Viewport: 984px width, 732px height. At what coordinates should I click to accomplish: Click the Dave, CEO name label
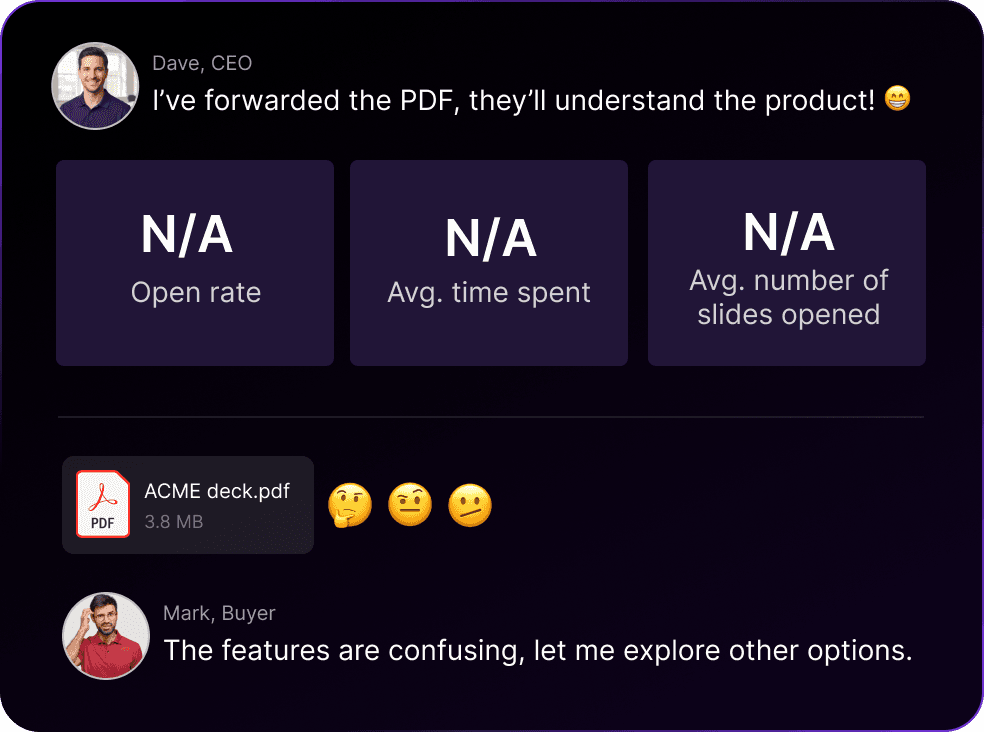point(202,63)
